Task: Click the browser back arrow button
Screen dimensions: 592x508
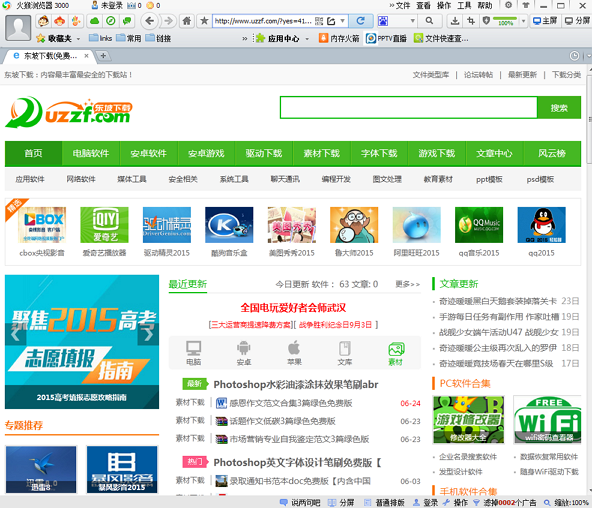Action: click(x=150, y=21)
